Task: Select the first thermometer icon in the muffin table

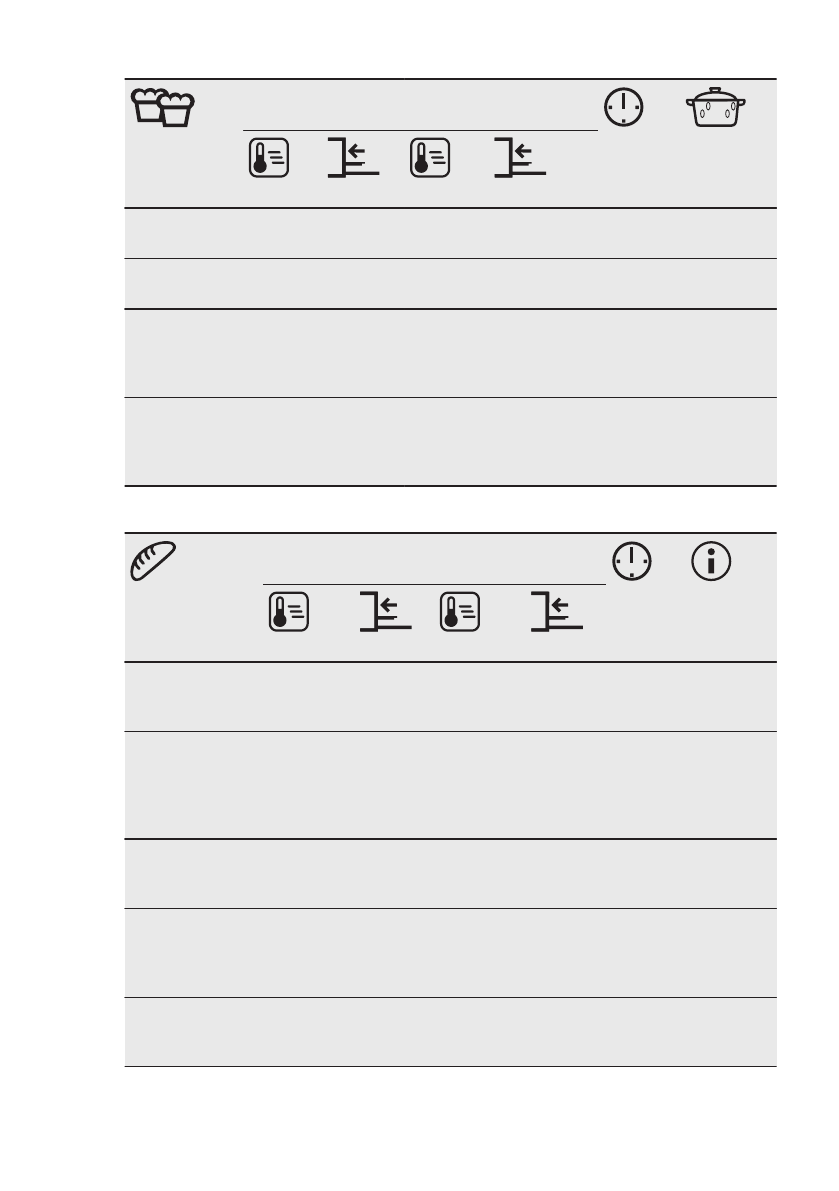Action: click(269, 158)
